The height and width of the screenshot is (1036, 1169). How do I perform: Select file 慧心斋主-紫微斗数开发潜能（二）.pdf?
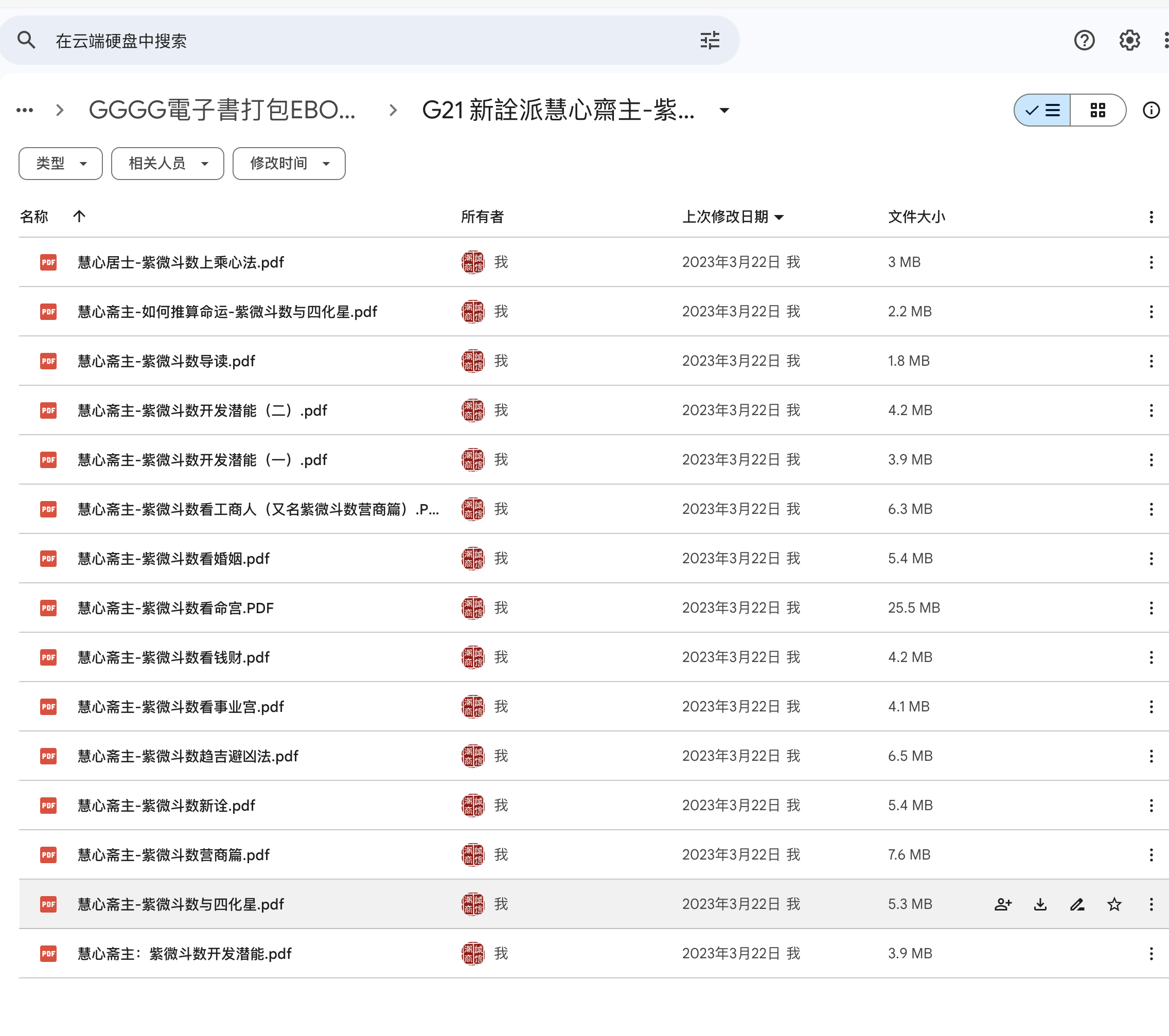[x=594, y=410]
